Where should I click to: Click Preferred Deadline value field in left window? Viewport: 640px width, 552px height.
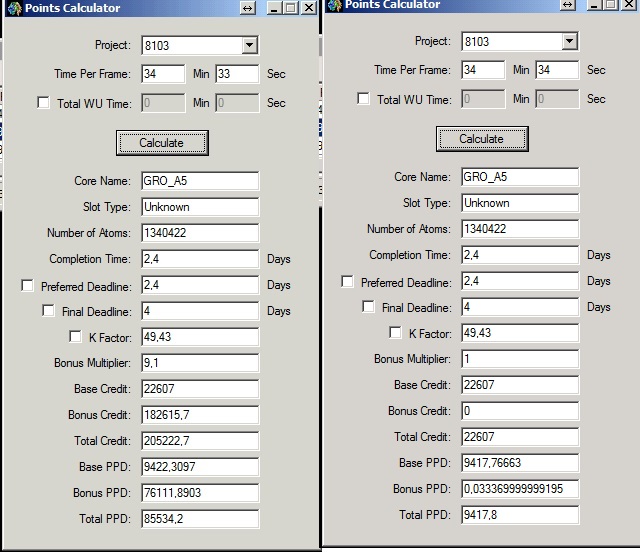200,285
